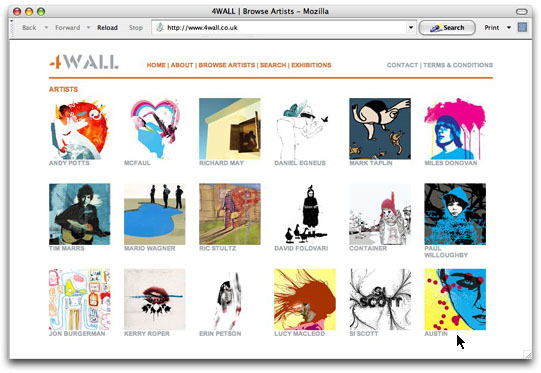541x373 pixels.
Task: Expand the address bar history dropdown
Action: 411,28
